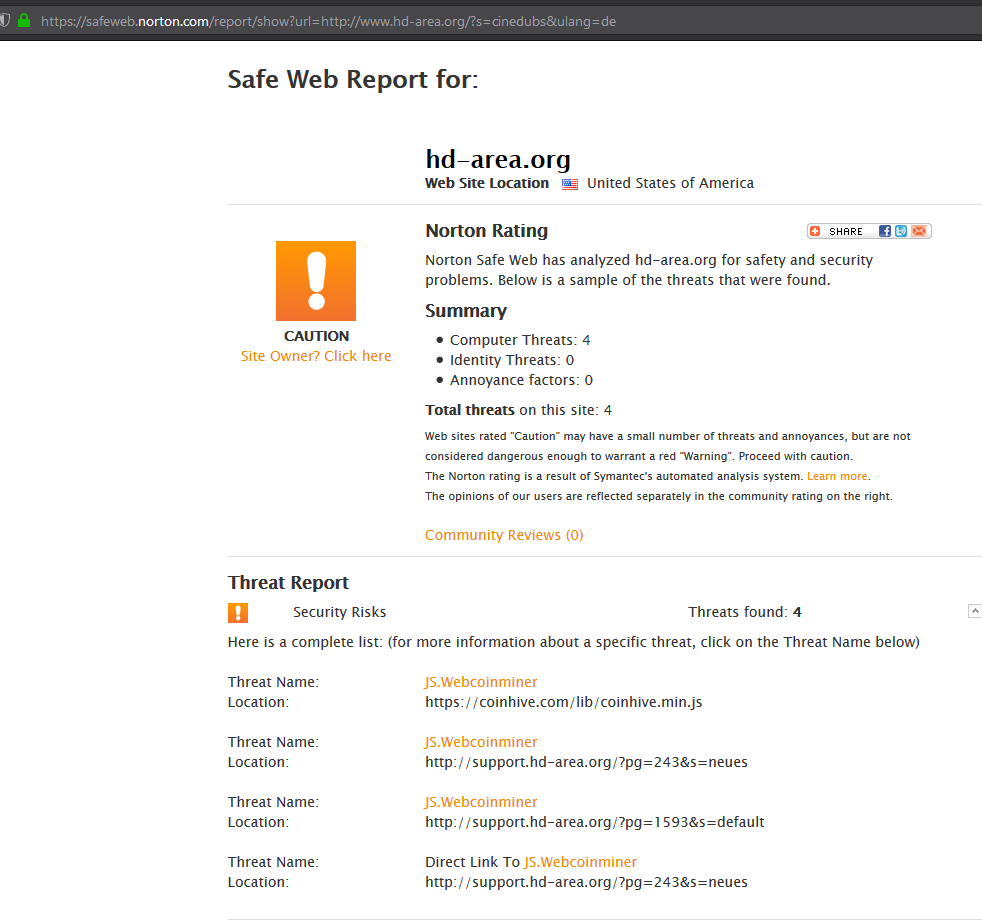Open Community Reviews (0) link
982x922 pixels.
pyautogui.click(x=504, y=535)
